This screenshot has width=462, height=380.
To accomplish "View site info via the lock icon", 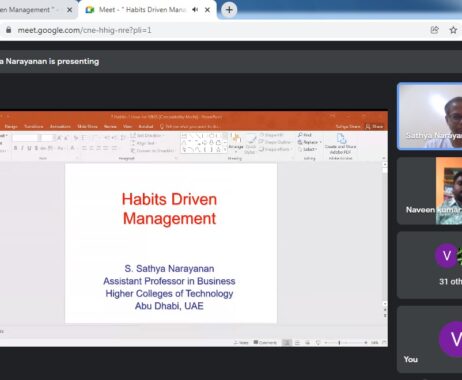I will pyautogui.click(x=9, y=30).
